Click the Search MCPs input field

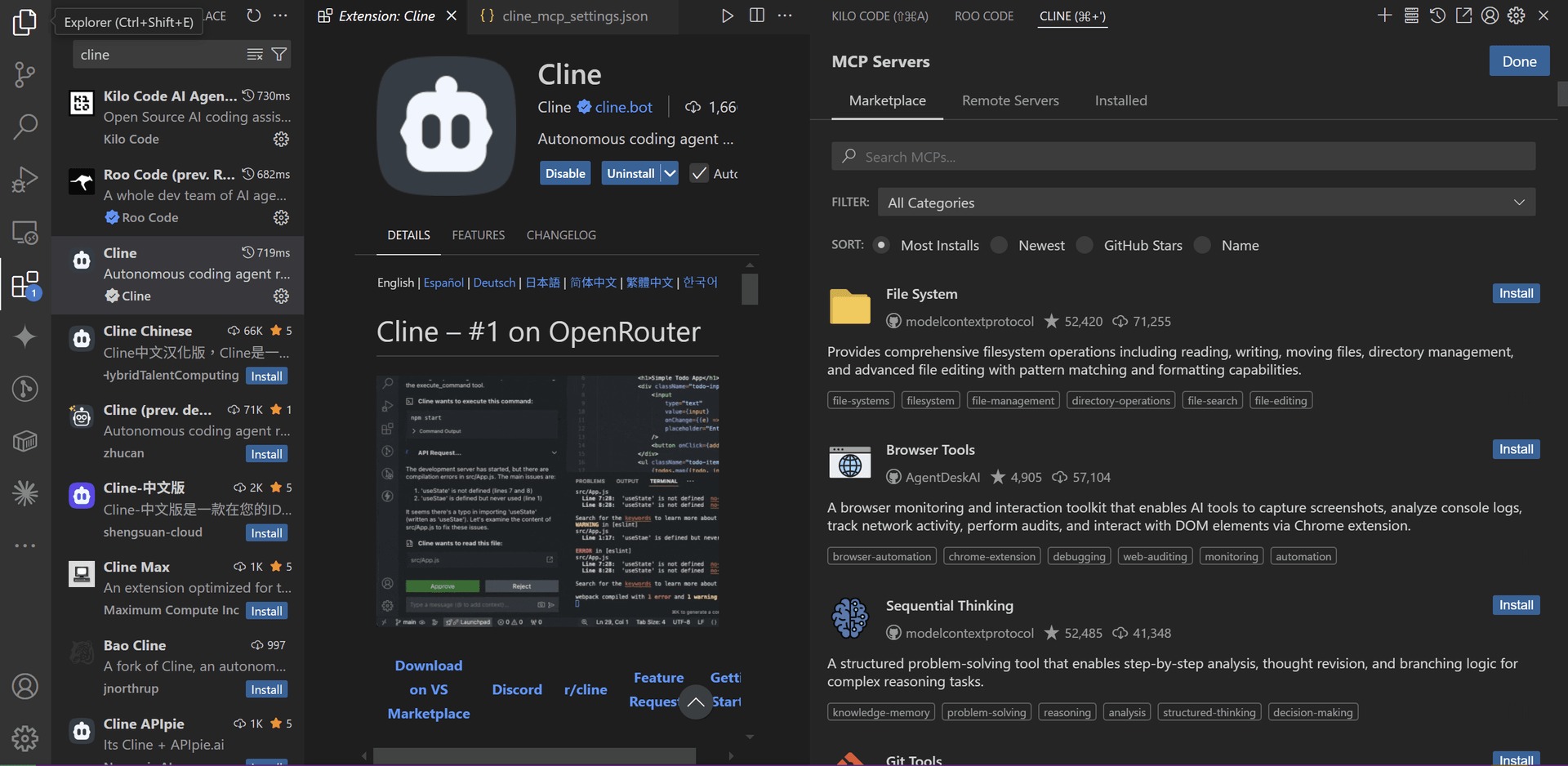[1183, 157]
